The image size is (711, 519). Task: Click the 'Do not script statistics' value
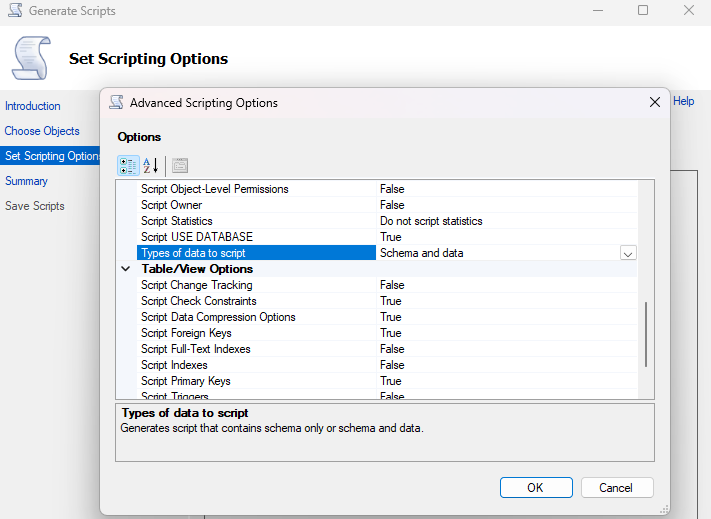[x=431, y=221]
